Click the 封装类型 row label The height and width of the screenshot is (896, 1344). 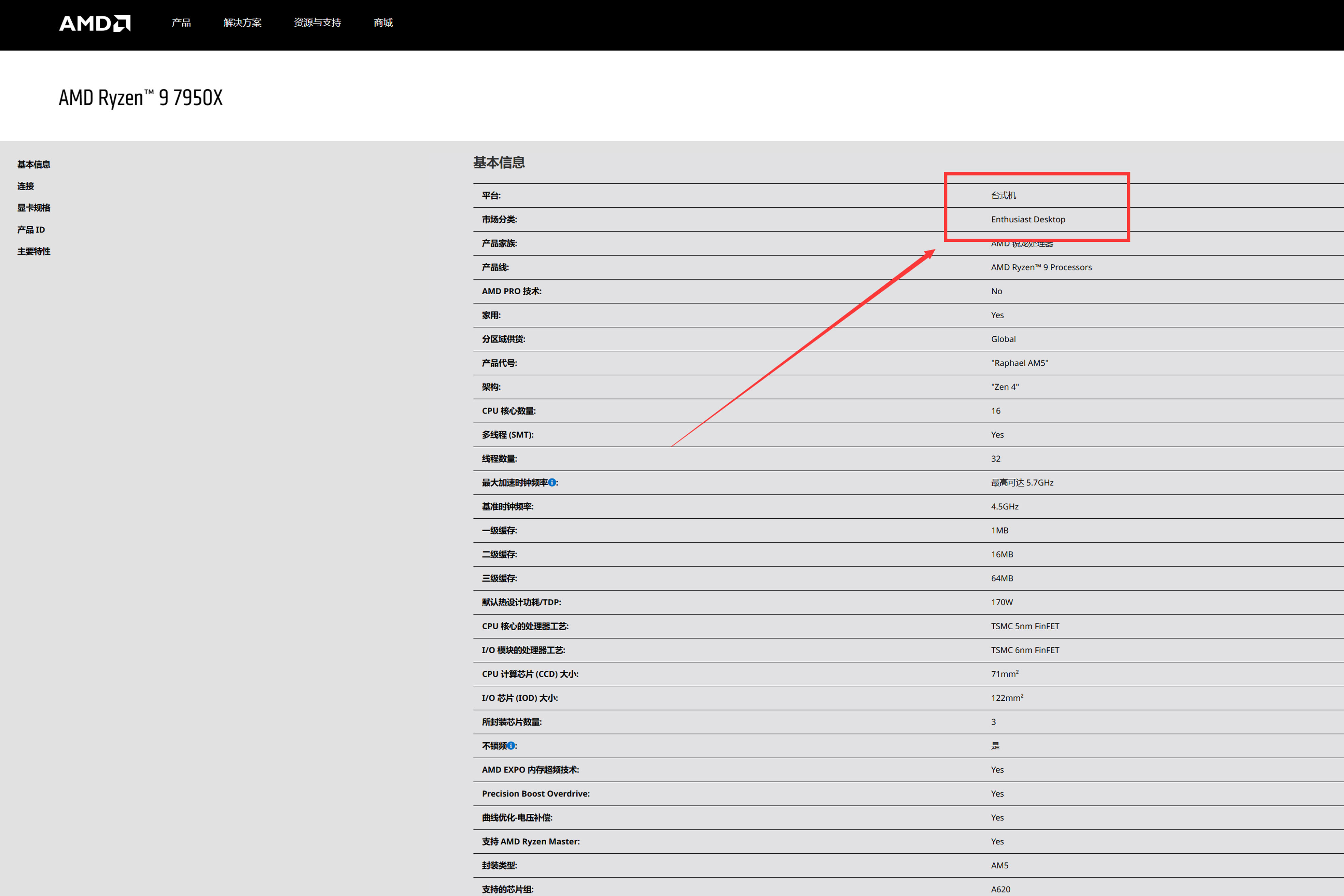[500, 866]
